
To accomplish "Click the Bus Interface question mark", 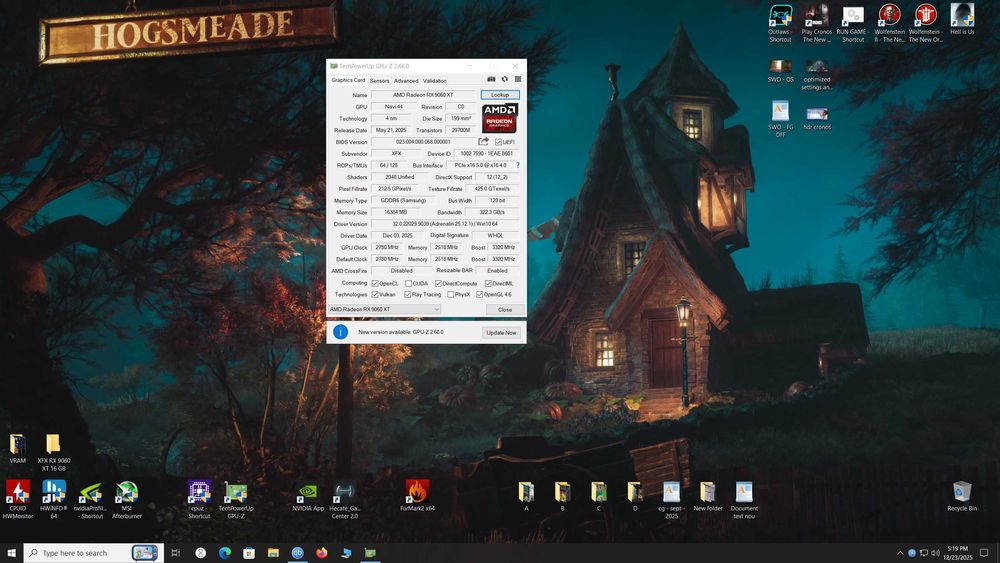I will click(517, 165).
